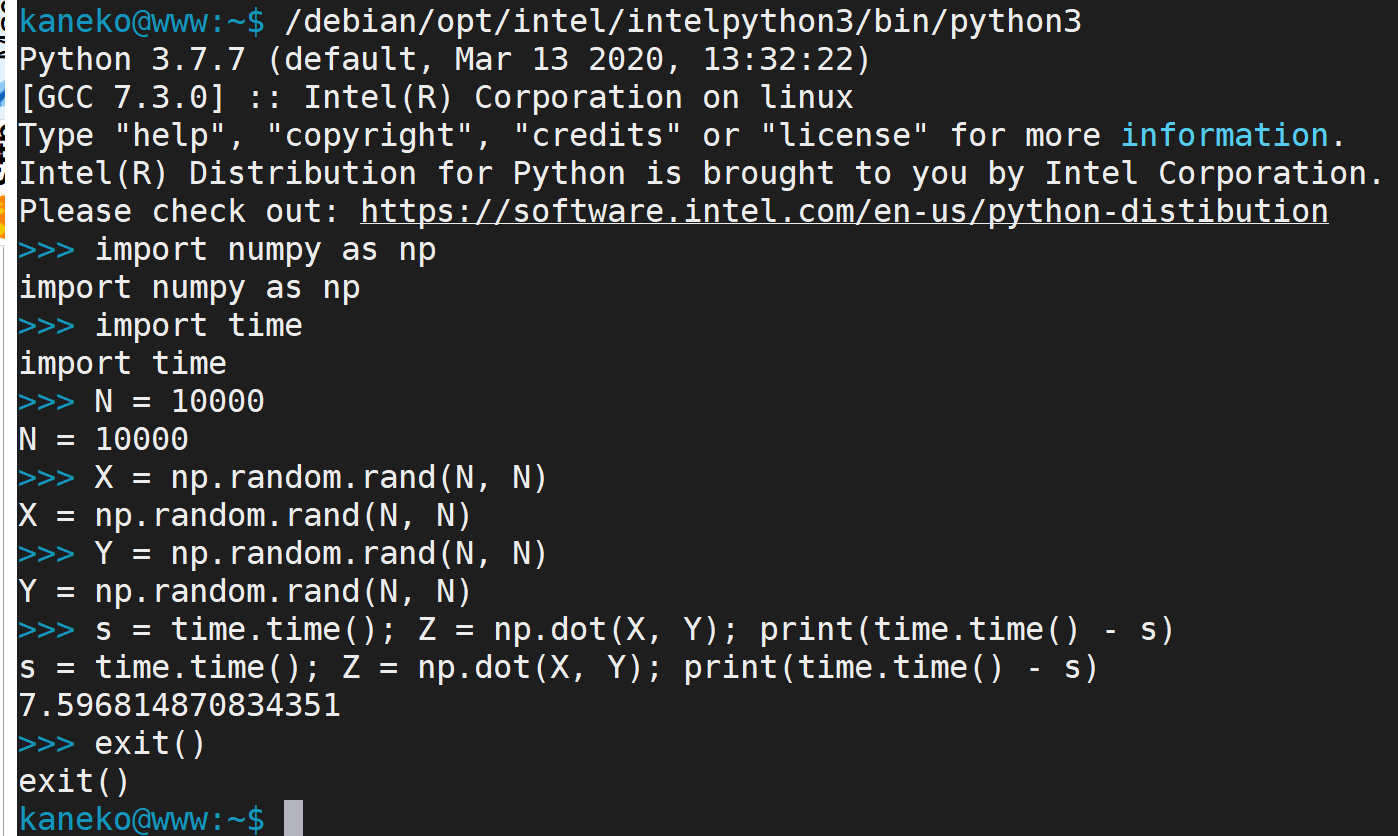Click the last "kaneko@www:~$" prompt text
Screen dimensions: 1398x836
(x=142, y=819)
